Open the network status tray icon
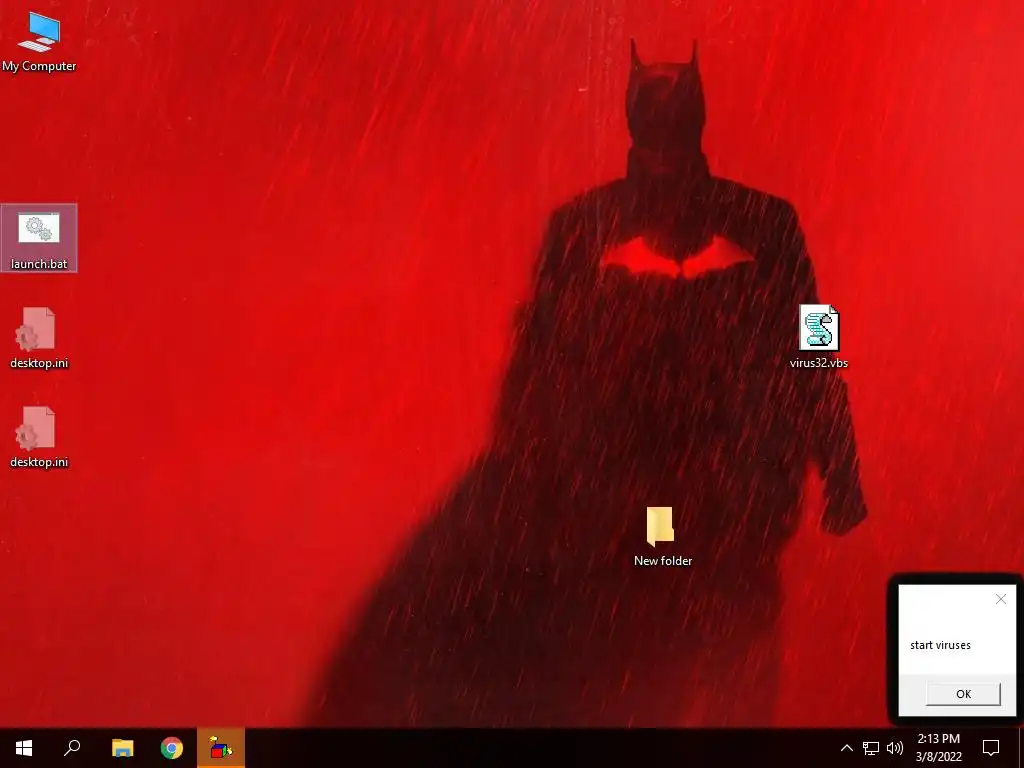Image resolution: width=1024 pixels, height=768 pixels. (x=871, y=748)
